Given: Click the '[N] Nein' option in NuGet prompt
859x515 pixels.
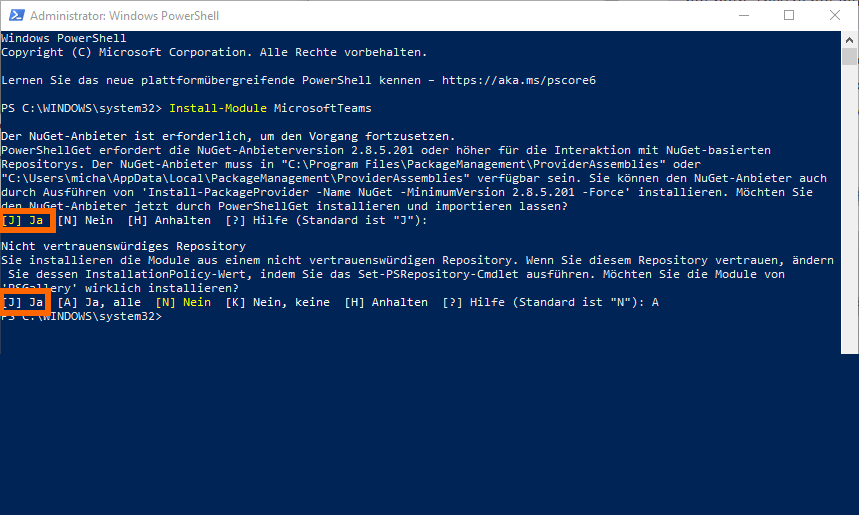Looking at the screenshot, I should point(85,220).
